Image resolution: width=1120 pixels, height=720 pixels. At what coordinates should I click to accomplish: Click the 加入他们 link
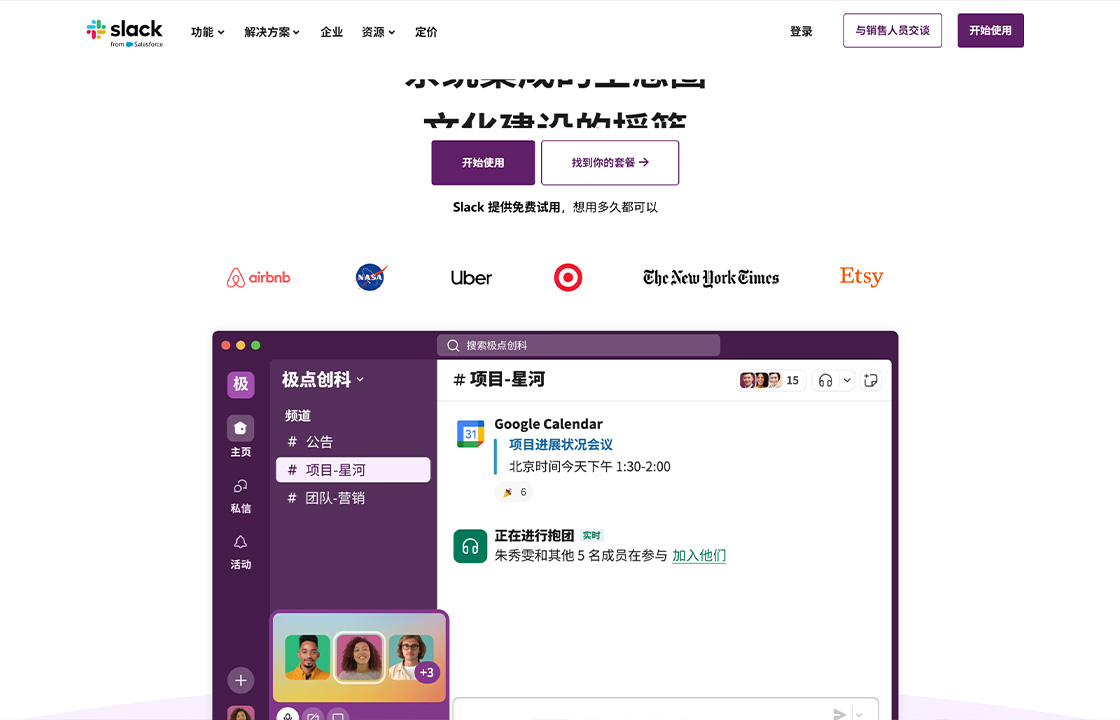[x=699, y=556]
